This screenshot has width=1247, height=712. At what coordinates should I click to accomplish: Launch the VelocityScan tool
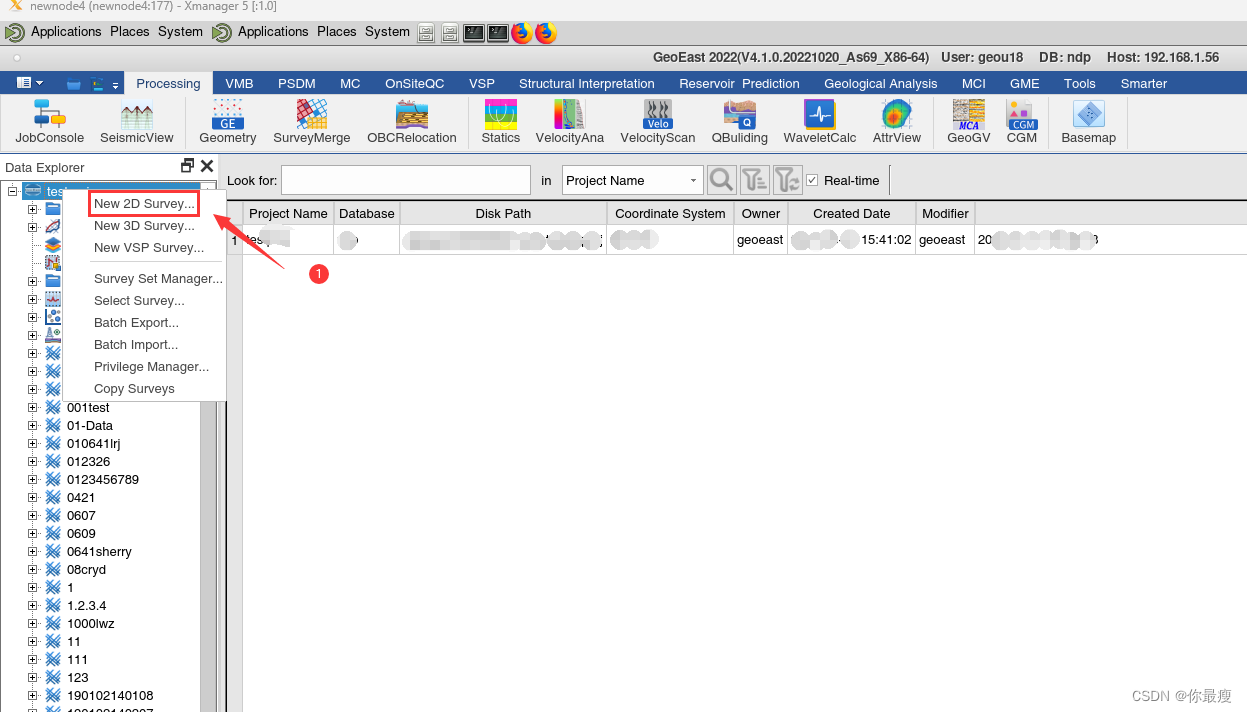point(658,122)
